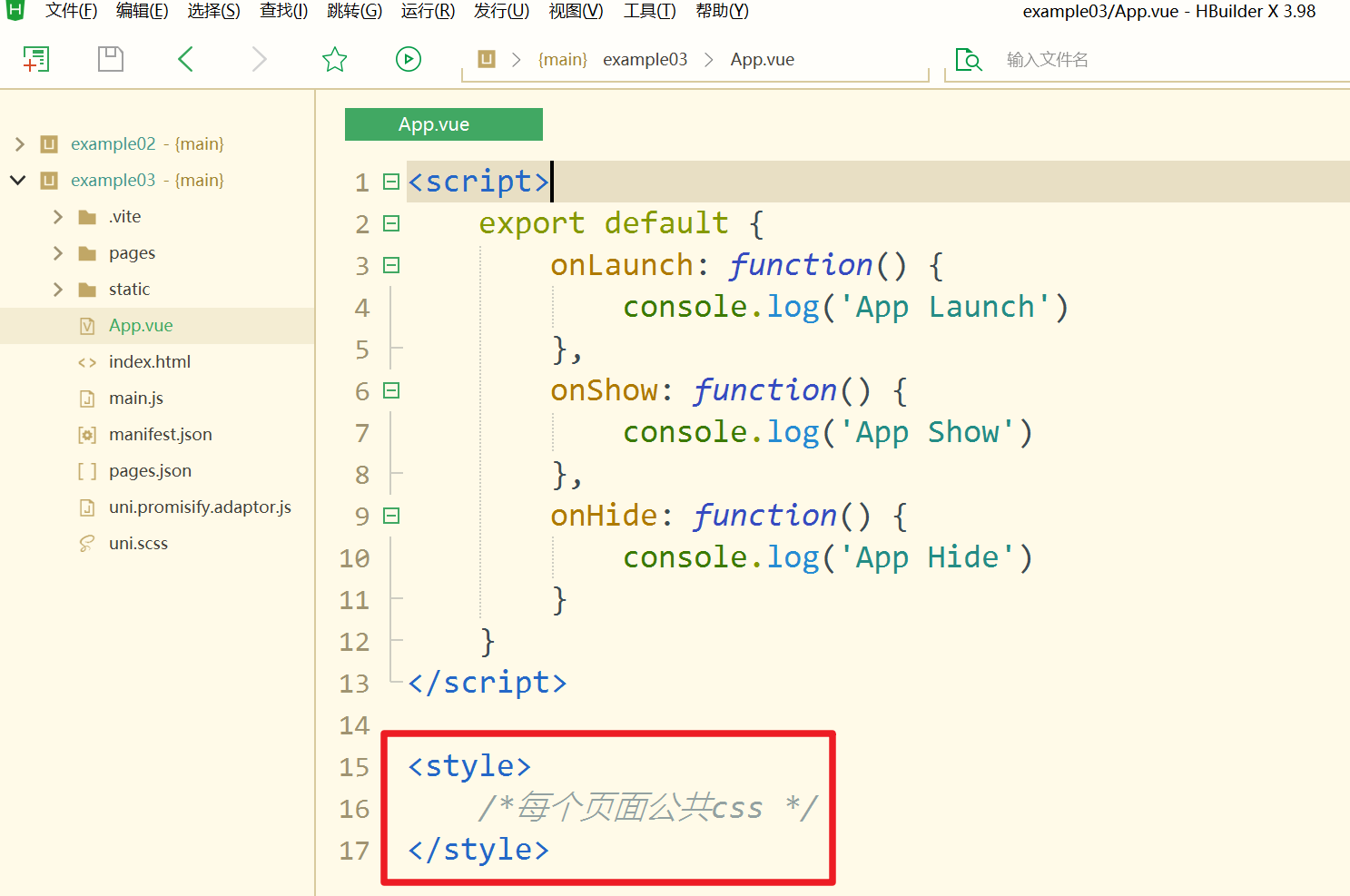Viewport: 1350px width, 896px height.
Task: Open index.html from project tree
Action: [x=150, y=362]
